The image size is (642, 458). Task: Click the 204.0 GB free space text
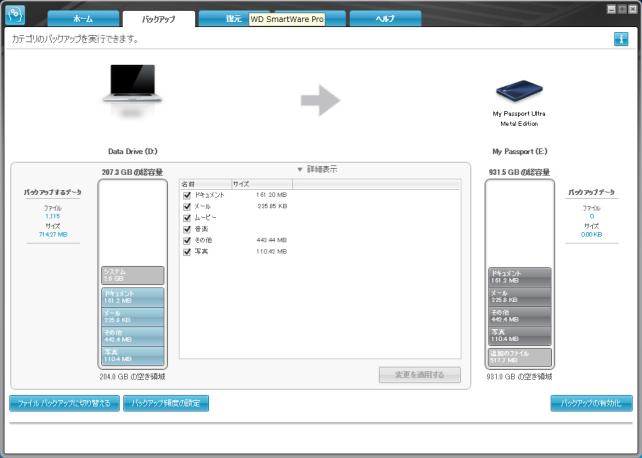click(x=132, y=377)
